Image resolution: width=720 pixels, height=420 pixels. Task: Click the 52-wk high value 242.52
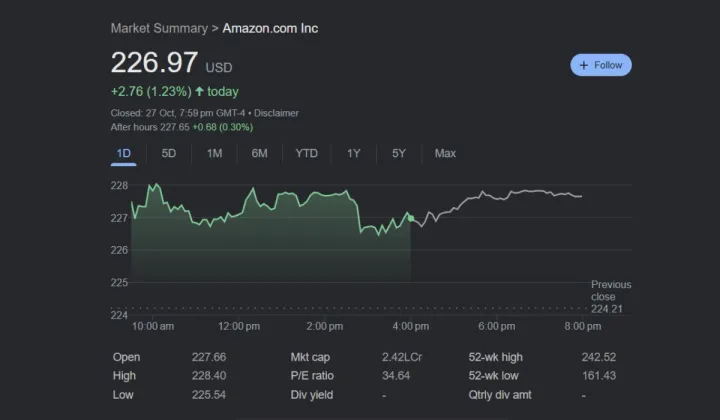tap(599, 357)
